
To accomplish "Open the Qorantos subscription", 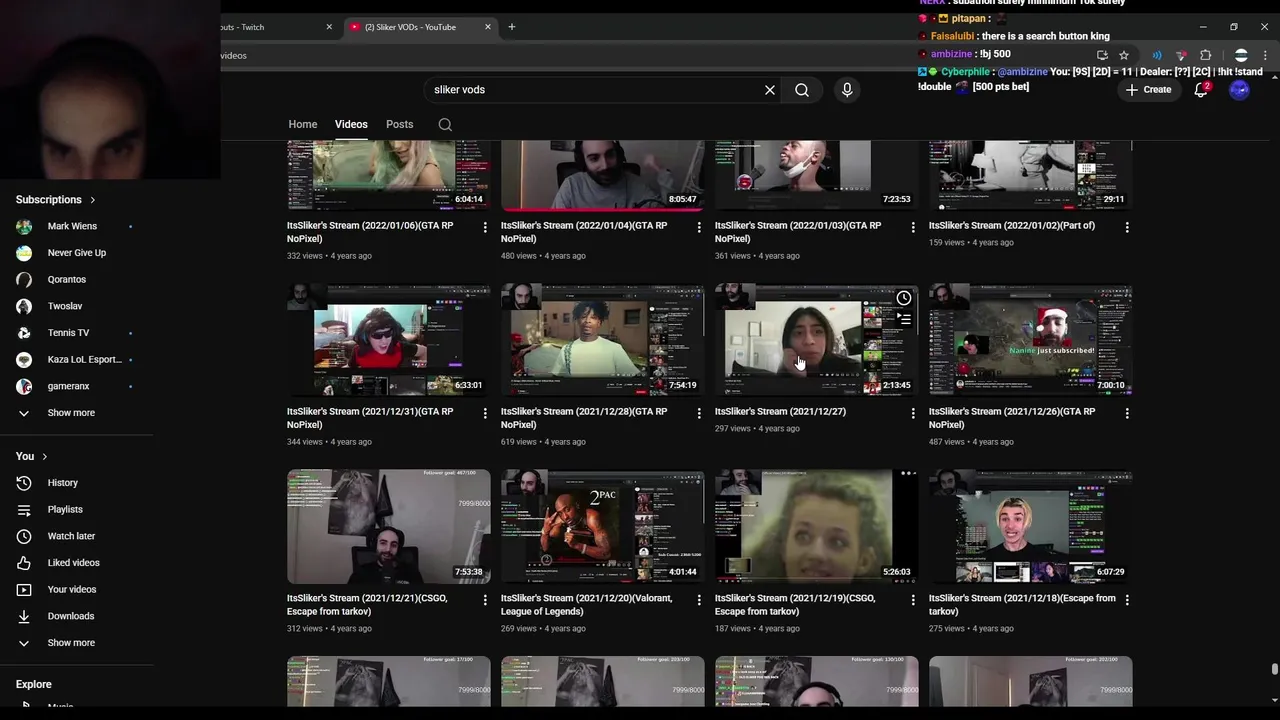I will tap(66, 280).
